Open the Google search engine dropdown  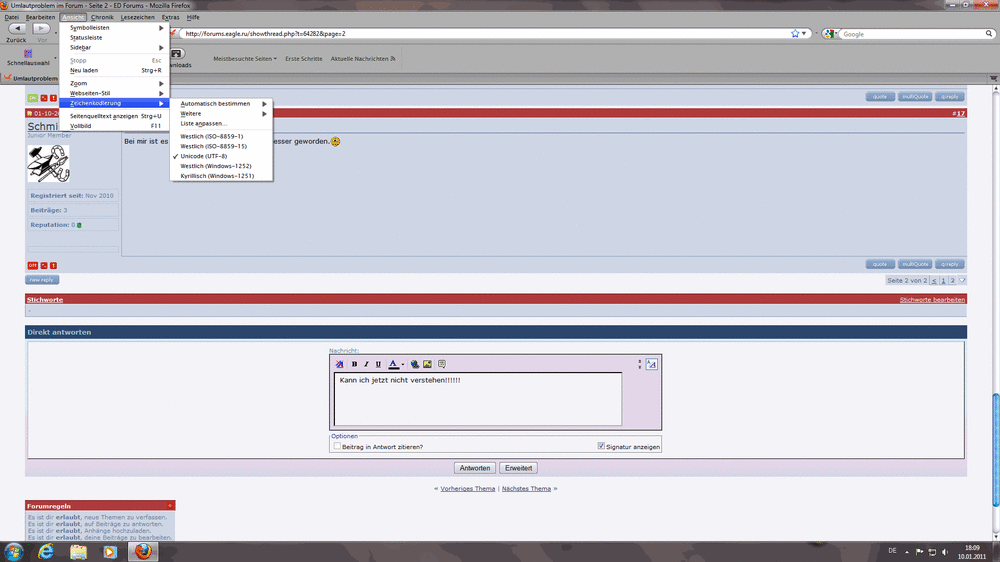830,34
